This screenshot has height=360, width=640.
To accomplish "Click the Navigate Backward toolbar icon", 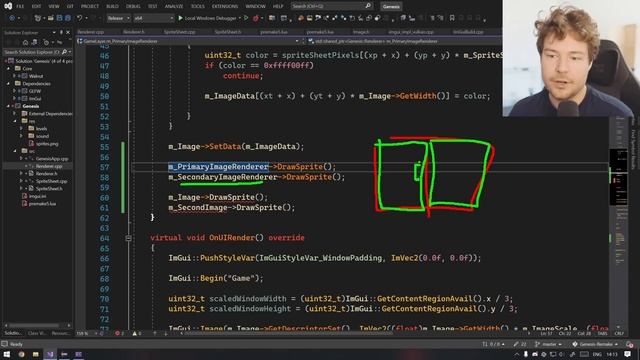I will 12,18.
